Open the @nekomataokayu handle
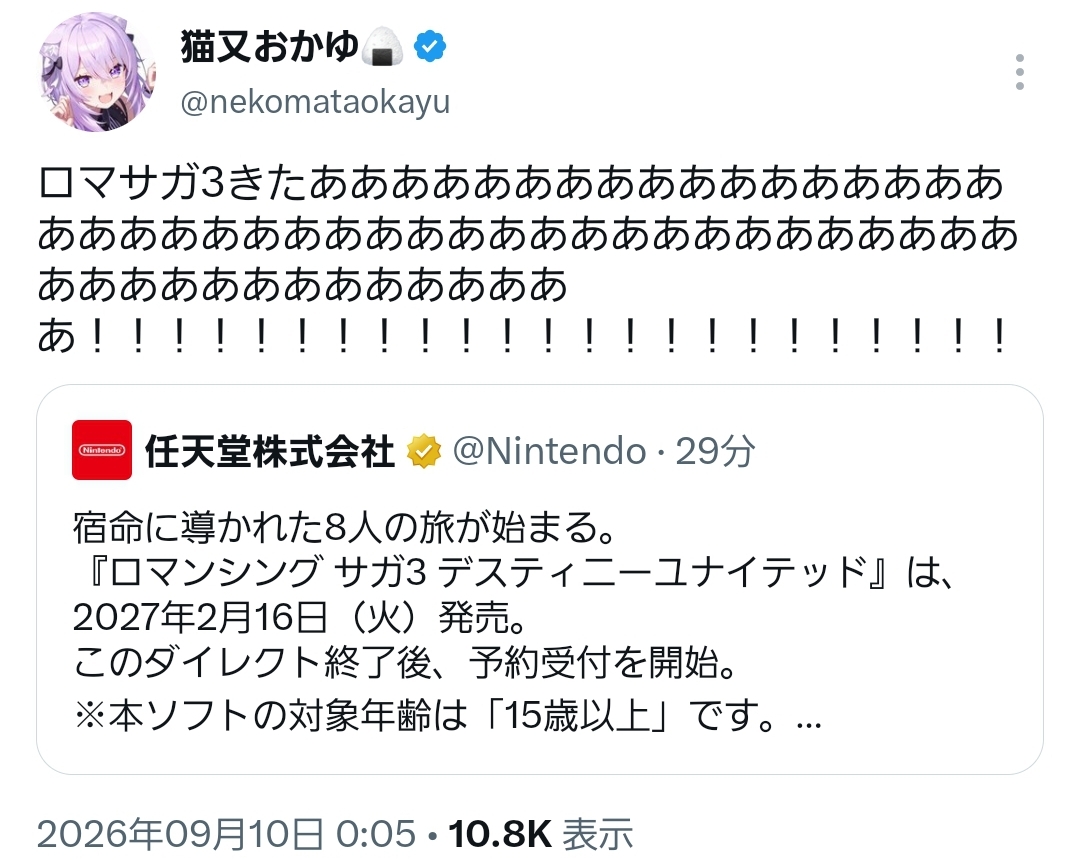 click(x=315, y=102)
